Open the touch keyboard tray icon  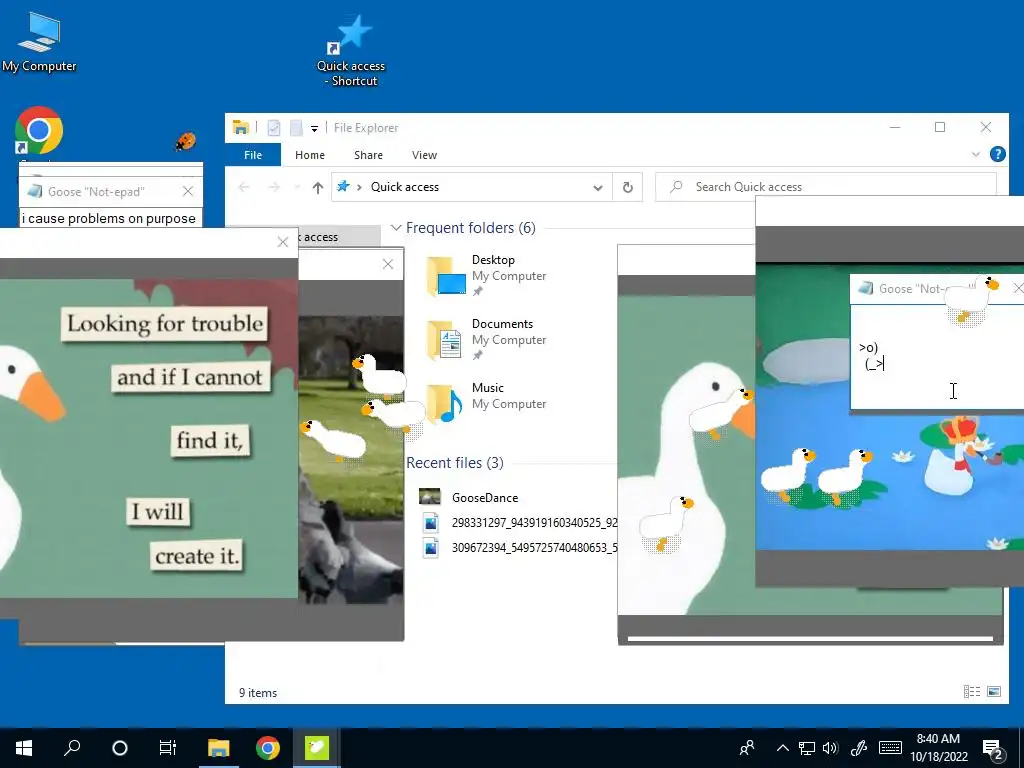890,748
